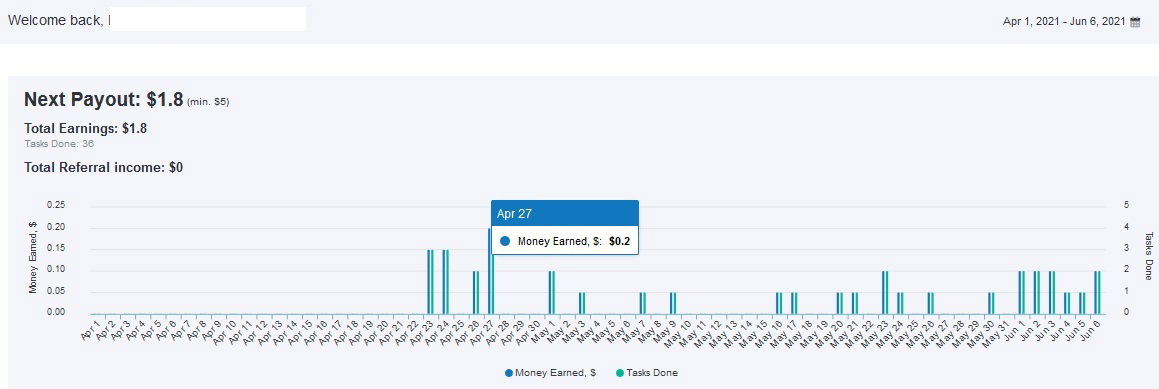Click the May 23 bar in chart
1159x389 pixels.
coord(885,292)
